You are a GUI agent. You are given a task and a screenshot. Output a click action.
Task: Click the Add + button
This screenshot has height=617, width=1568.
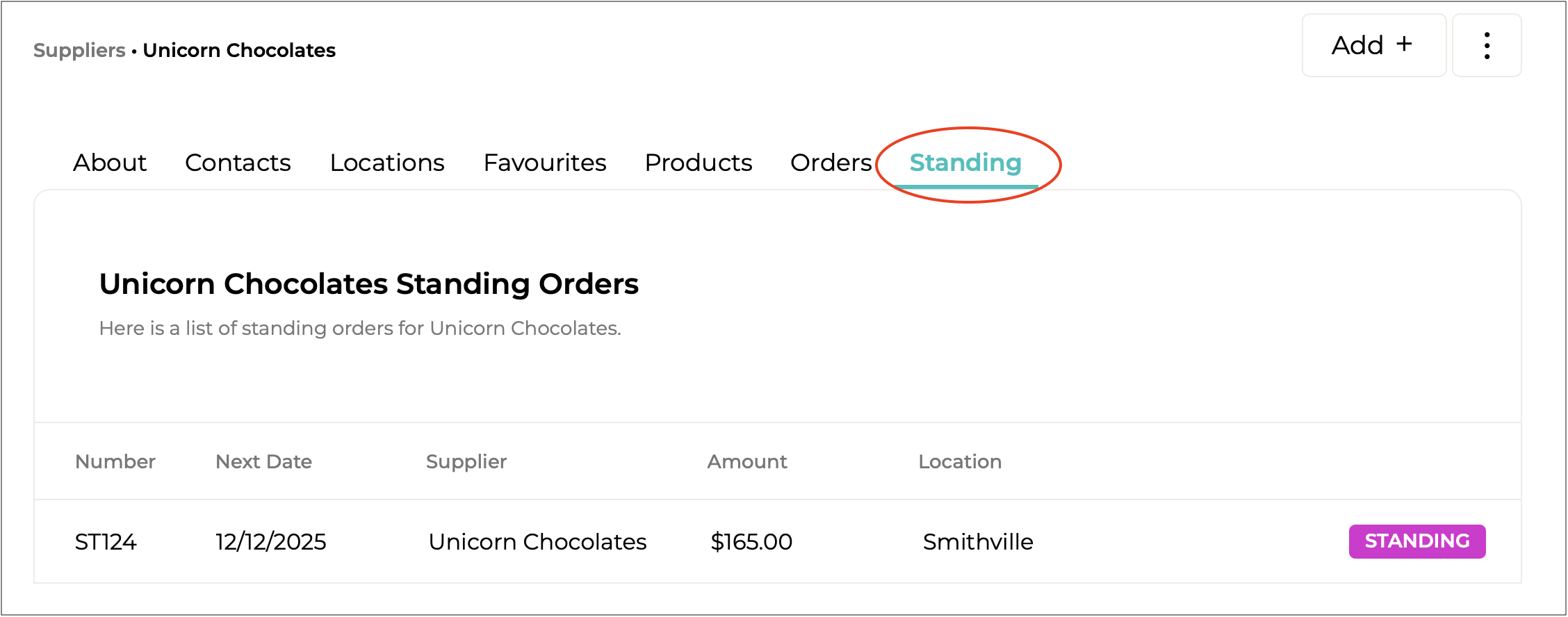[x=1373, y=46]
